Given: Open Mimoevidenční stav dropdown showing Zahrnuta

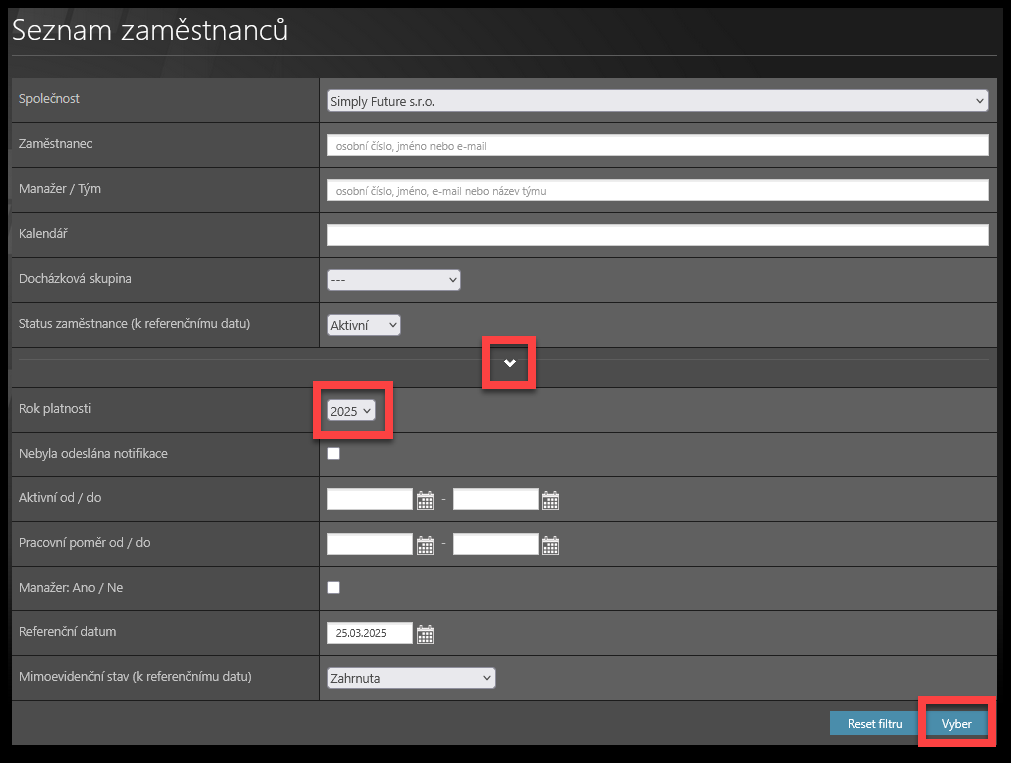Looking at the screenshot, I should [x=411, y=679].
